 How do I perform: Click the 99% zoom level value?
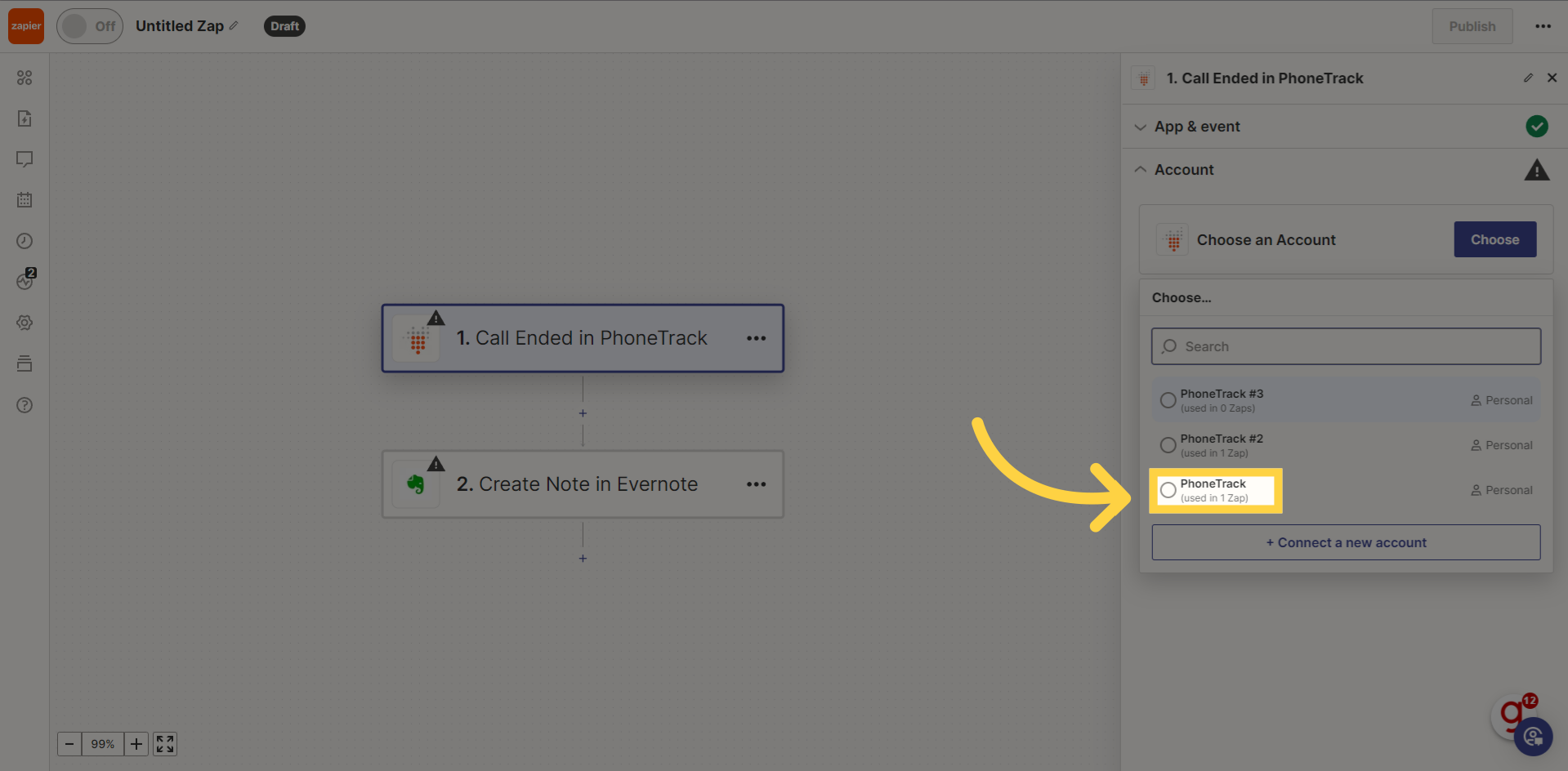(x=103, y=744)
